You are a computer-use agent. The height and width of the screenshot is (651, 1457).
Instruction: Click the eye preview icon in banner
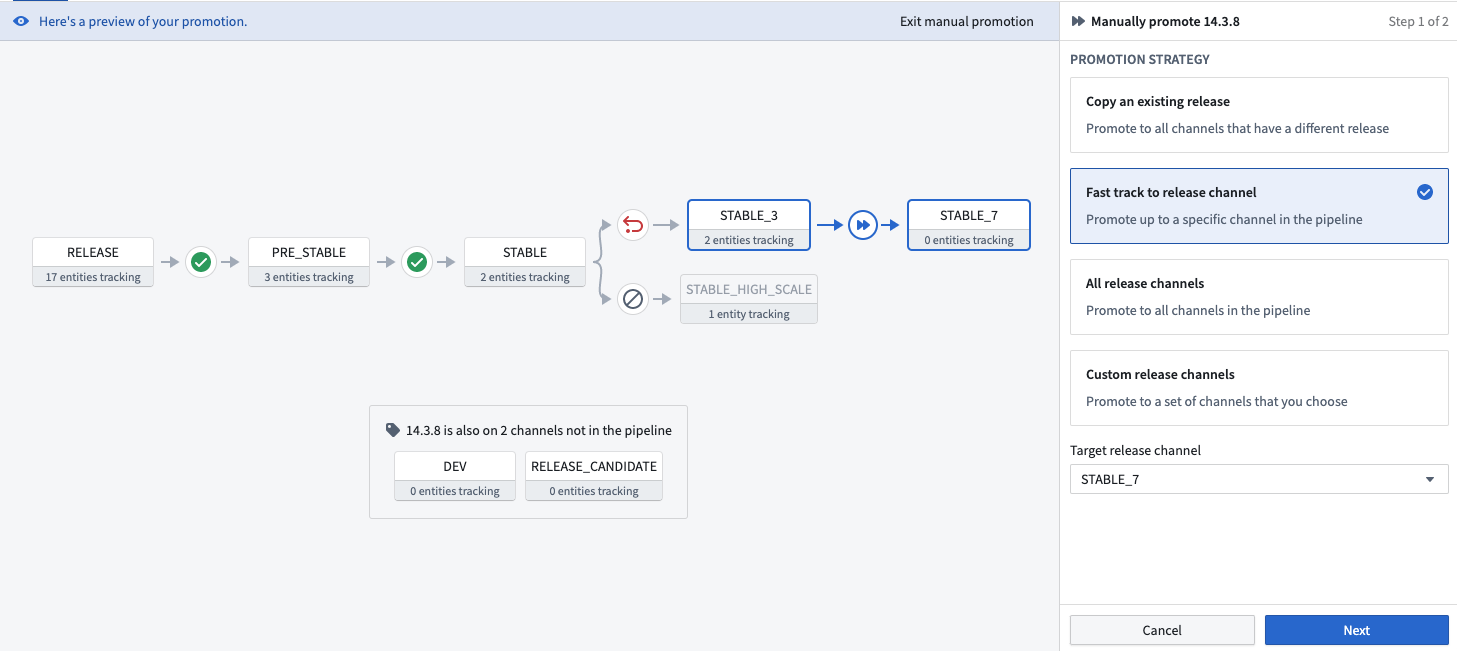(21, 21)
